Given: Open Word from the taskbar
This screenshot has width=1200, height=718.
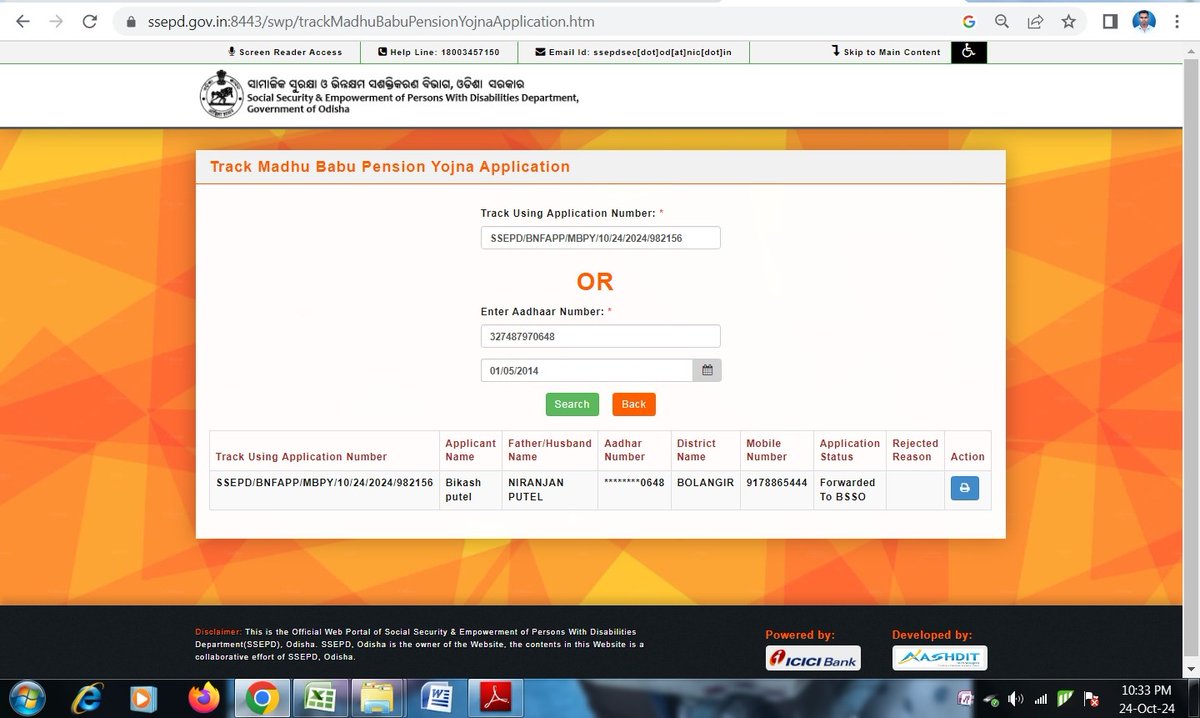Looking at the screenshot, I should (x=436, y=696).
